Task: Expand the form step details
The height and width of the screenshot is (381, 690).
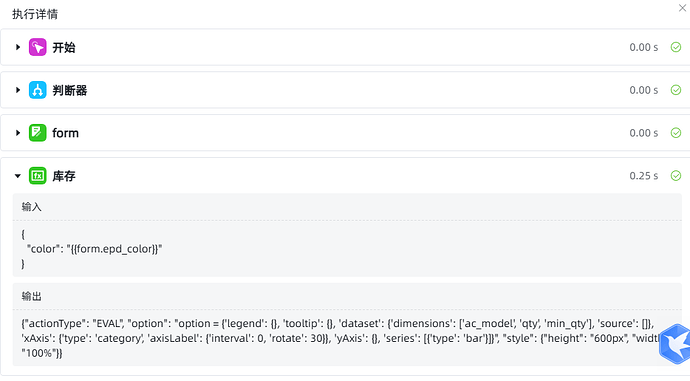Action: point(18,133)
